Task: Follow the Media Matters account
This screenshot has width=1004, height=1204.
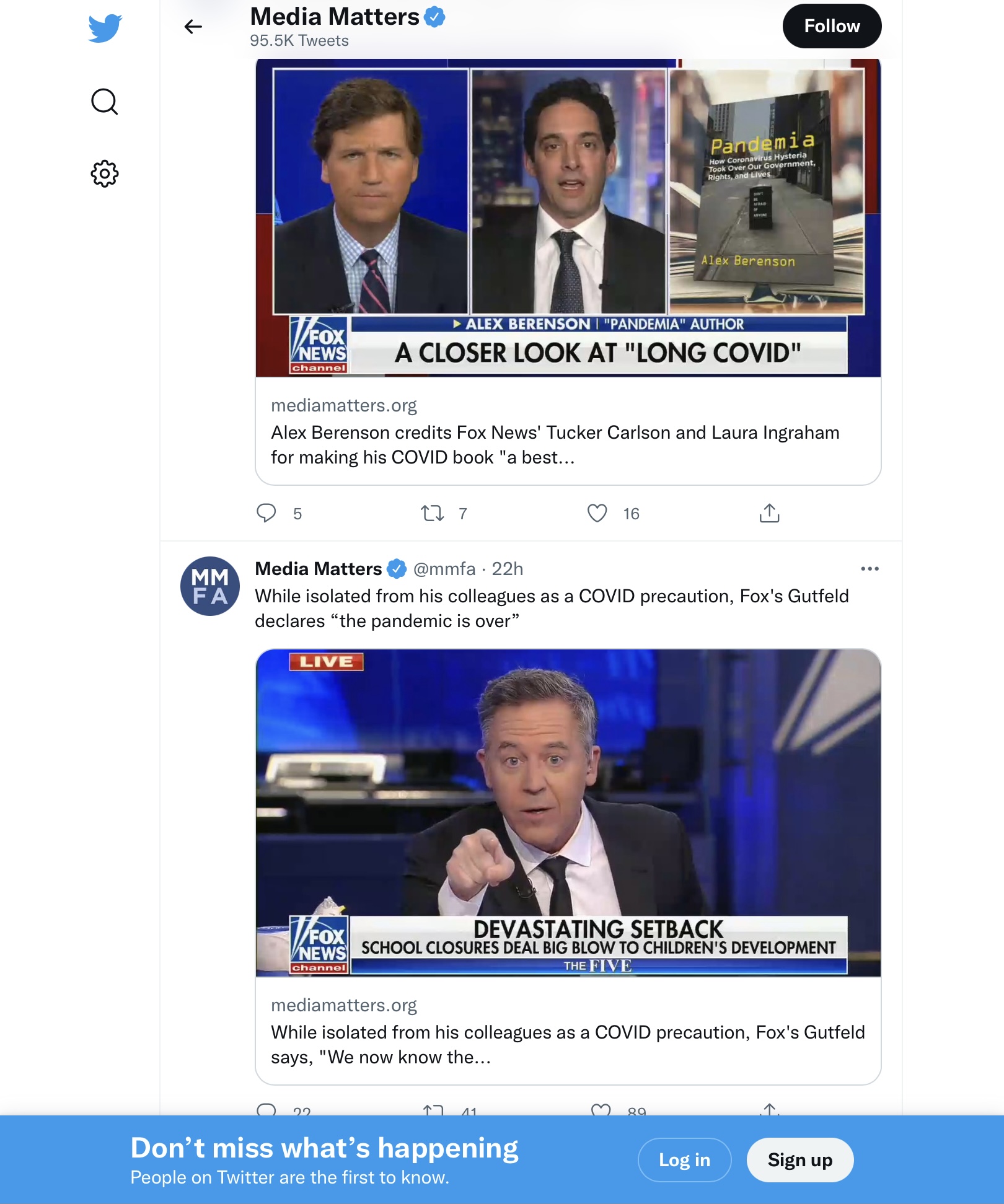Action: pyautogui.click(x=832, y=26)
